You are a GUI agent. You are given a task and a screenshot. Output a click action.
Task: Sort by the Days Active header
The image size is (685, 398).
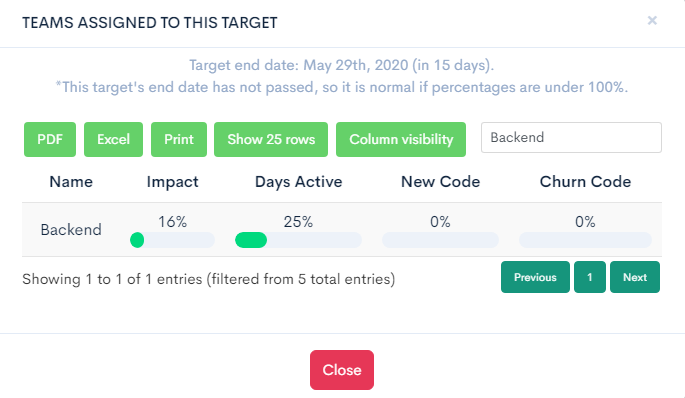(298, 182)
